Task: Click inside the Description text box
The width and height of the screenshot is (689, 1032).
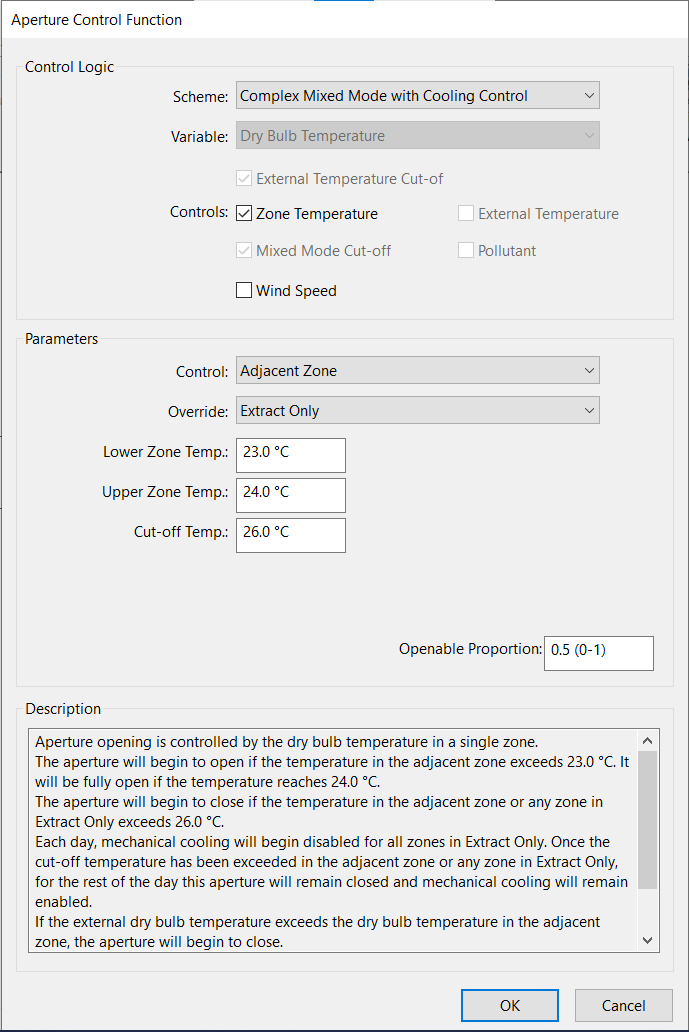Action: click(333, 840)
